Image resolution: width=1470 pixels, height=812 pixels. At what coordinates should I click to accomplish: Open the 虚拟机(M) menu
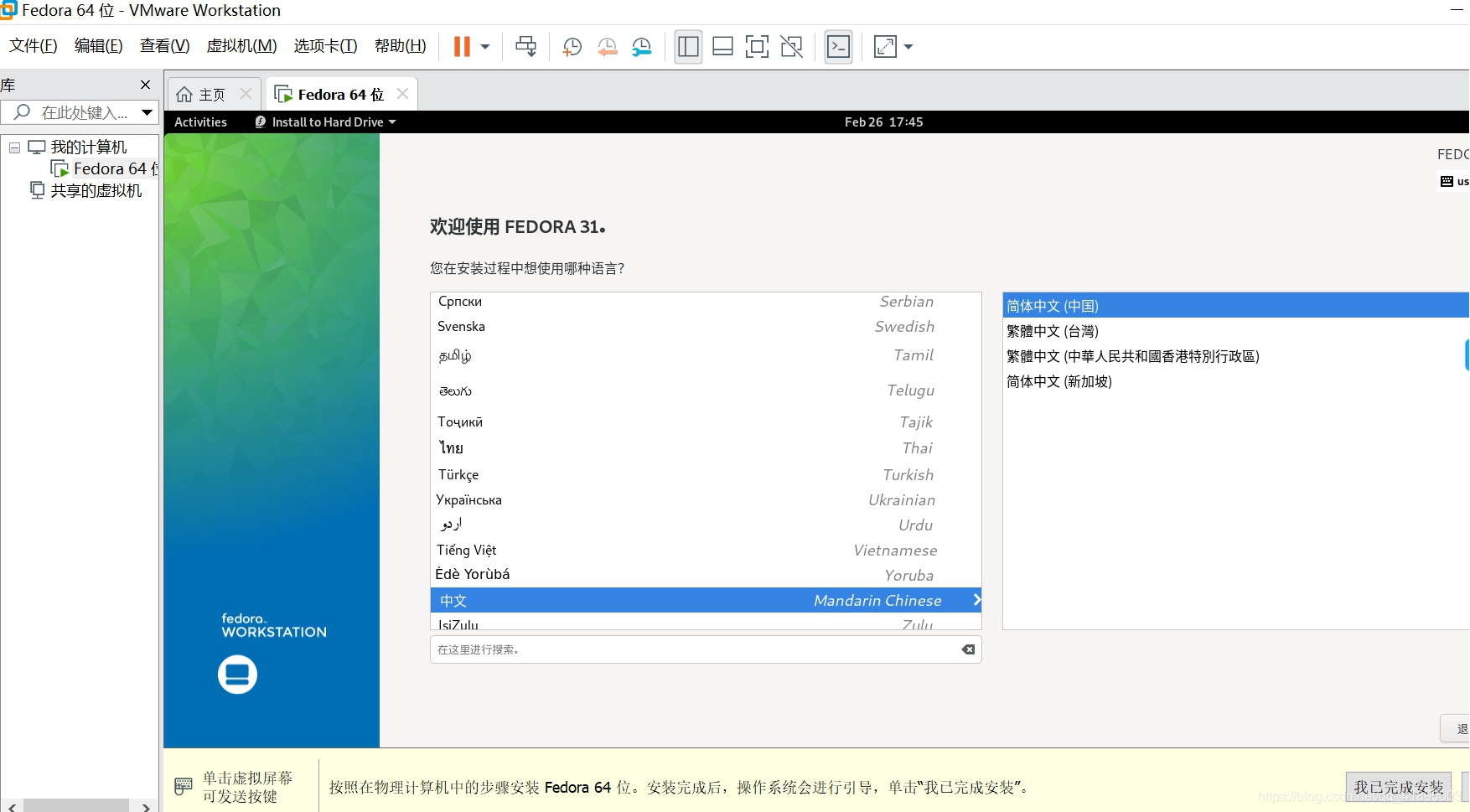pyautogui.click(x=242, y=46)
